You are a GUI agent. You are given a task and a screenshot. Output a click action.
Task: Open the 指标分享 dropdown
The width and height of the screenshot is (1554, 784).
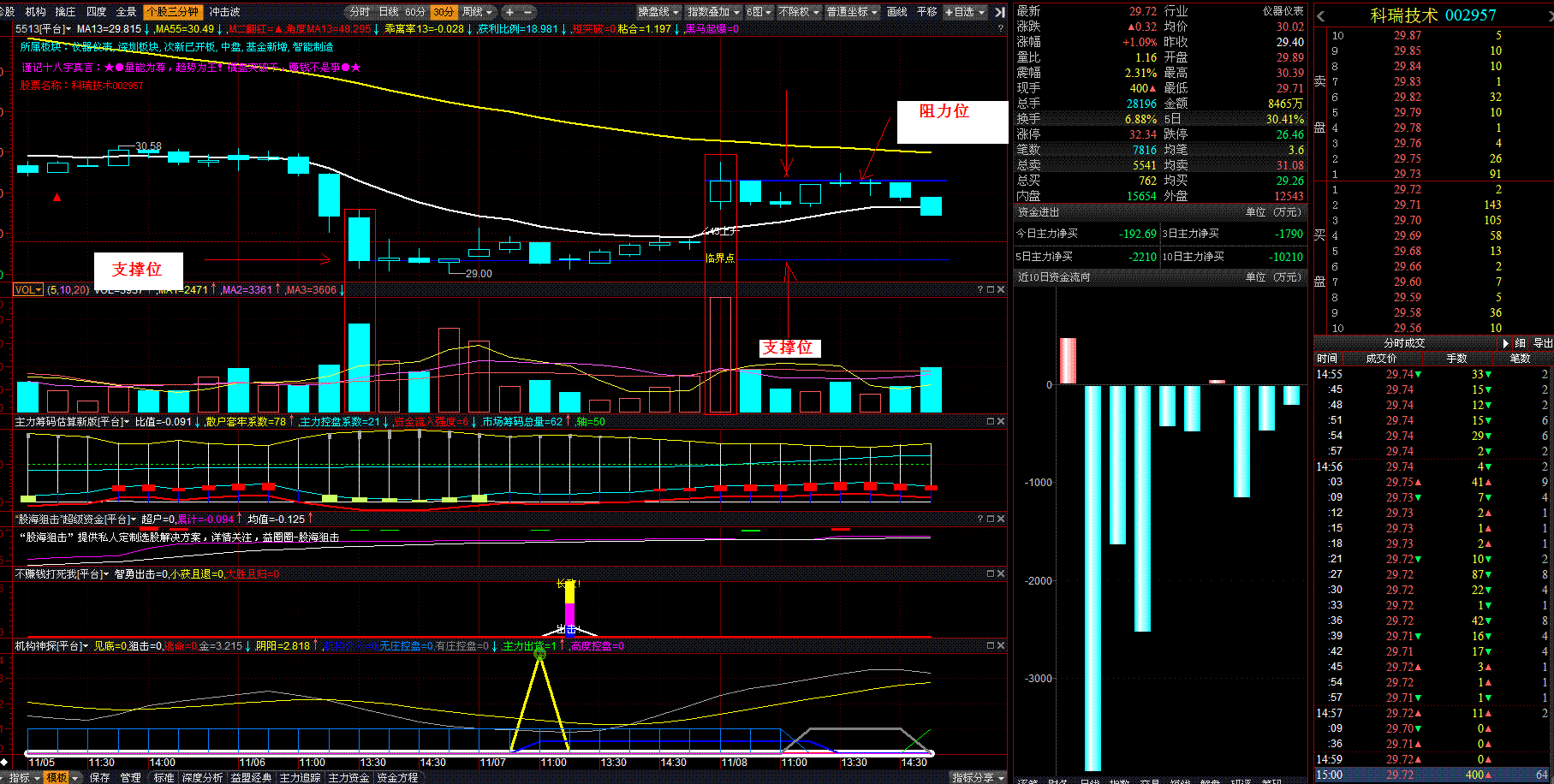tap(978, 777)
